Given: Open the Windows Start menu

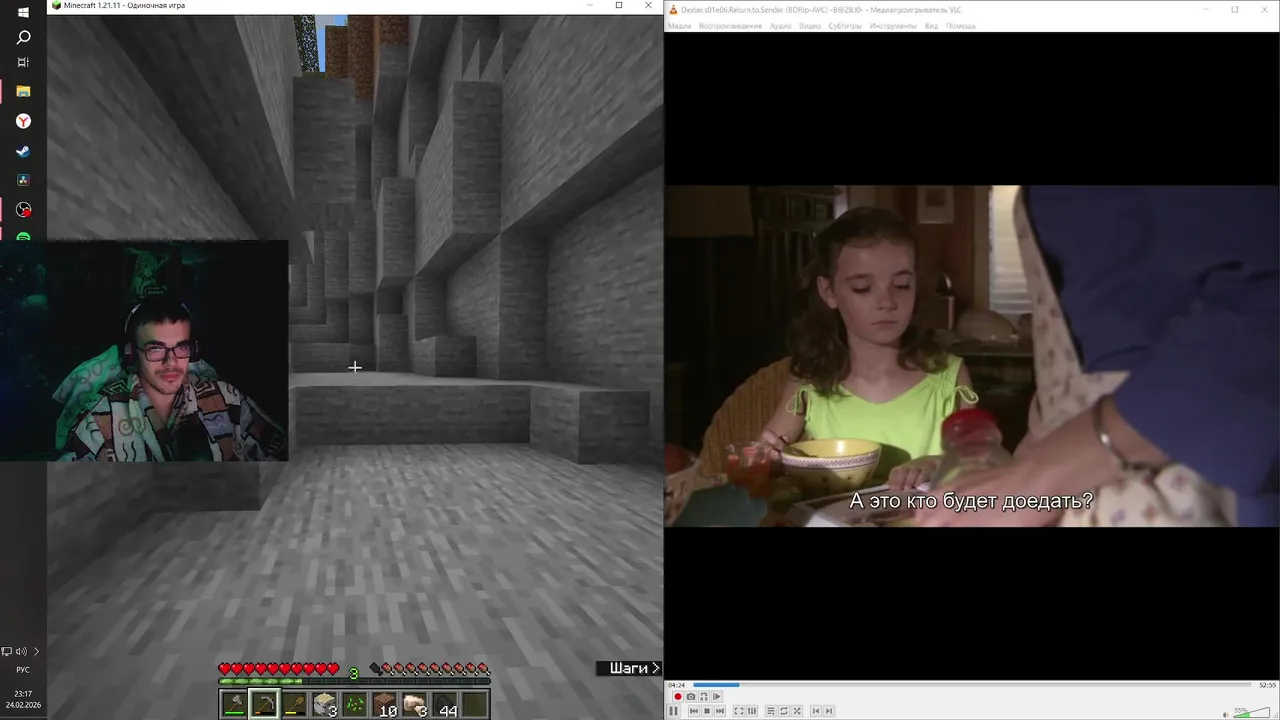Looking at the screenshot, I should [23, 12].
